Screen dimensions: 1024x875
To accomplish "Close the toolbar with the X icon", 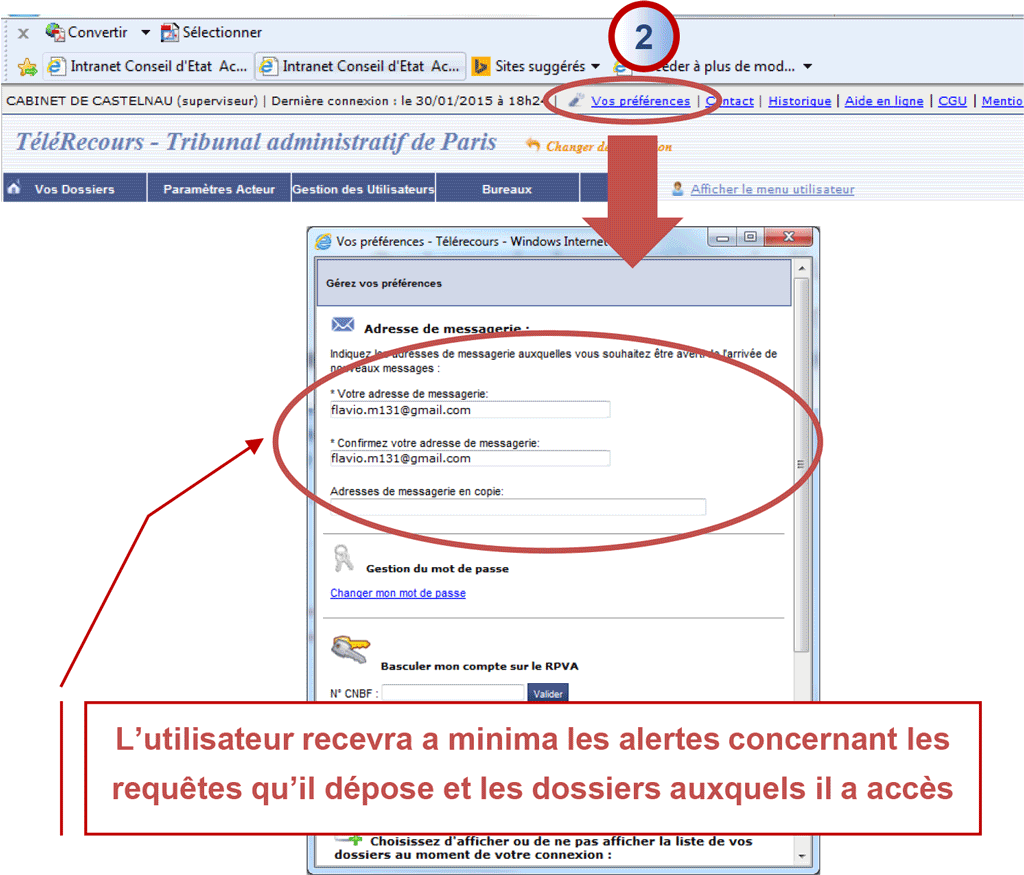I will click(23, 33).
